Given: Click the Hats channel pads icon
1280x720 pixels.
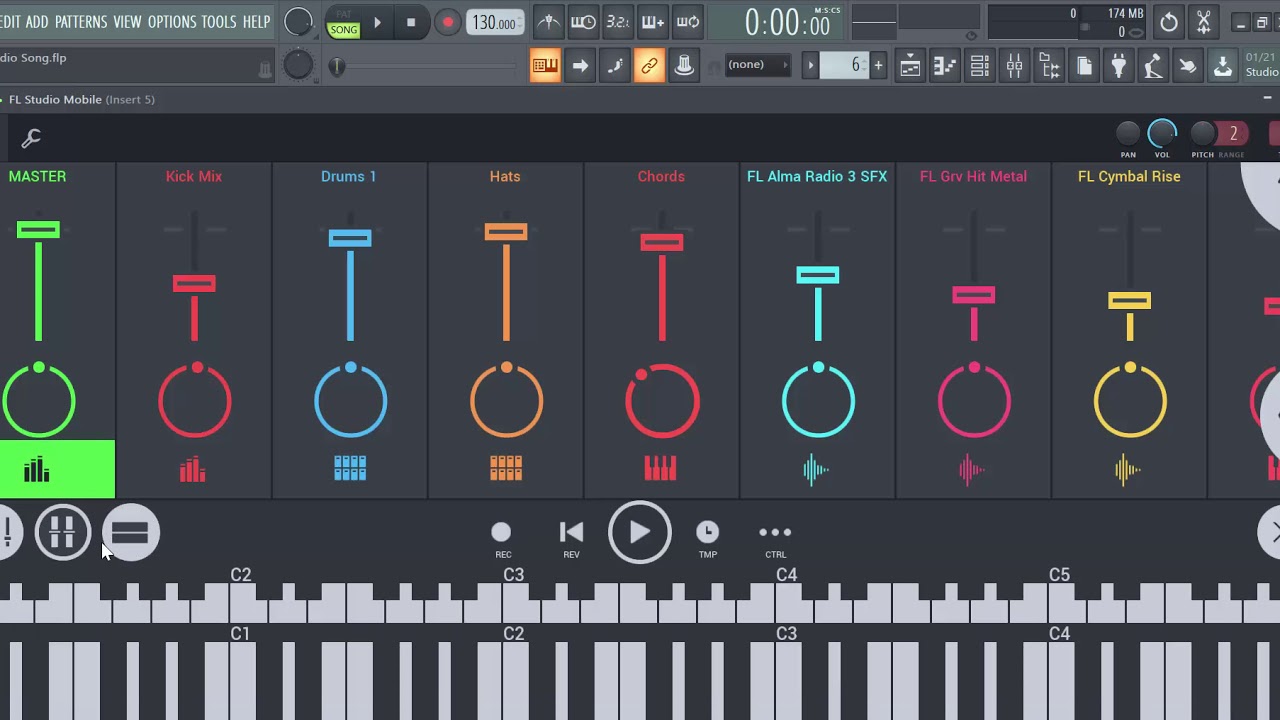Looking at the screenshot, I should pyautogui.click(x=506, y=469).
